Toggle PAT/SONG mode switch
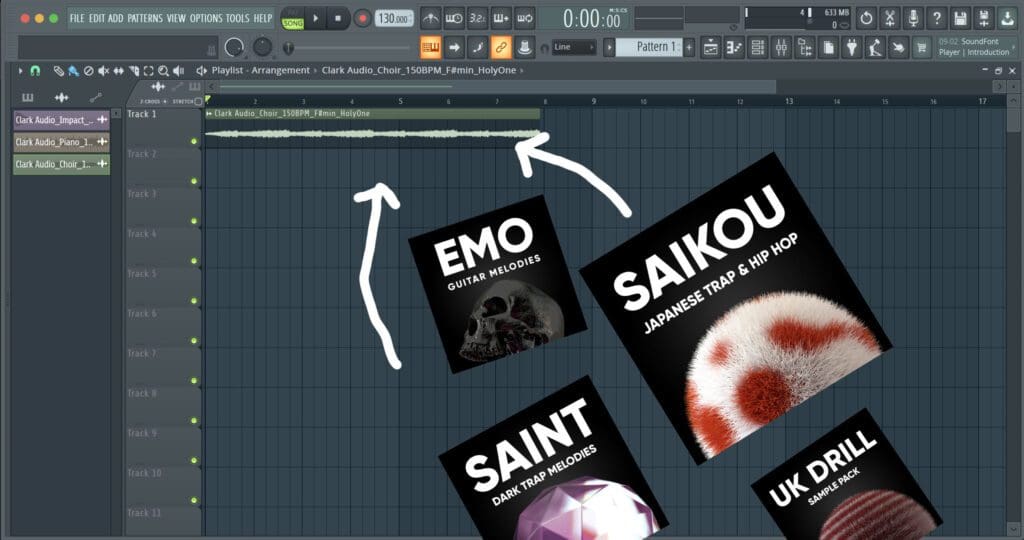Screen dimensions: 1024x540 pos(293,18)
